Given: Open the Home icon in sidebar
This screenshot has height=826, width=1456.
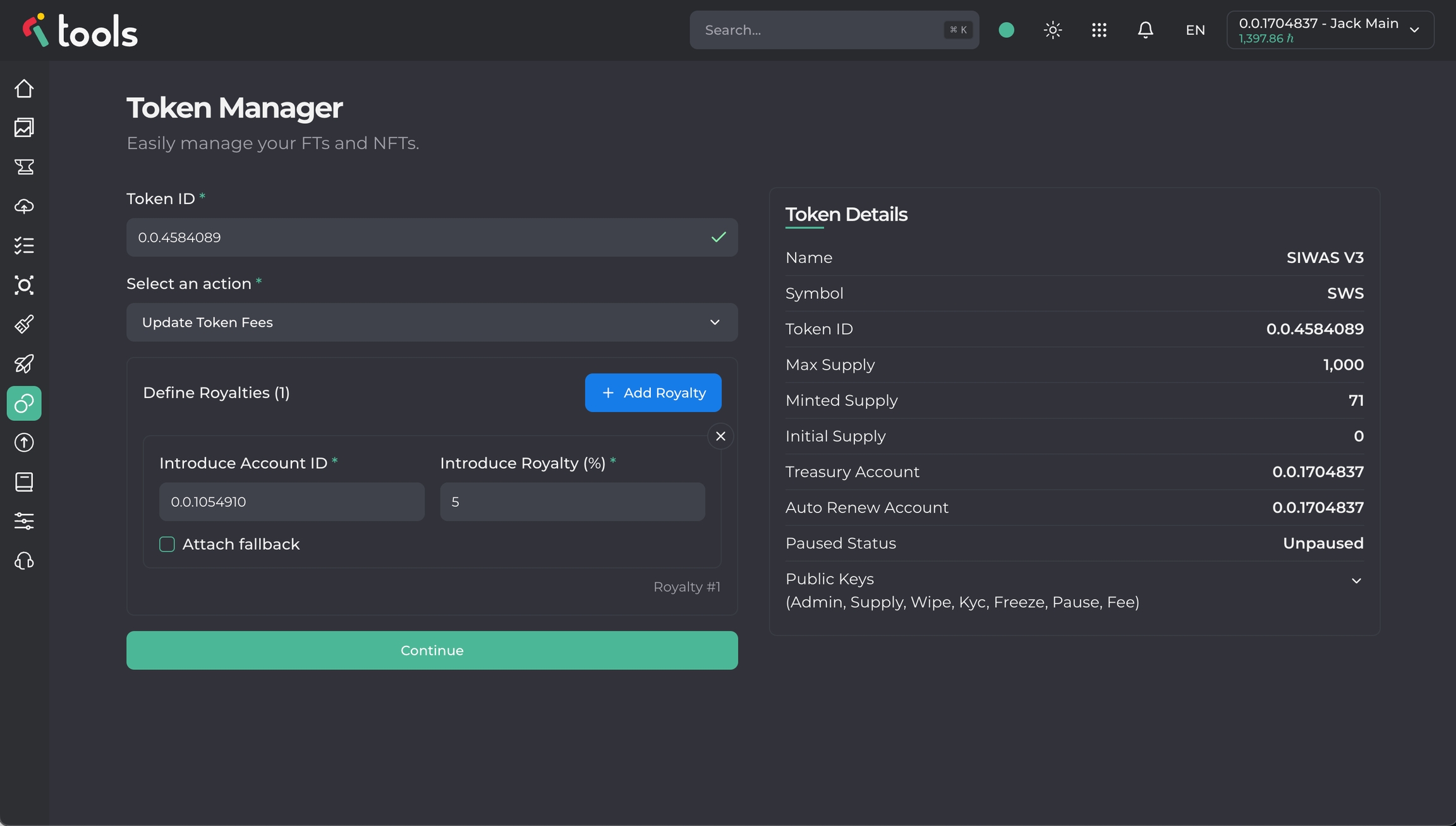Looking at the screenshot, I should [24, 88].
